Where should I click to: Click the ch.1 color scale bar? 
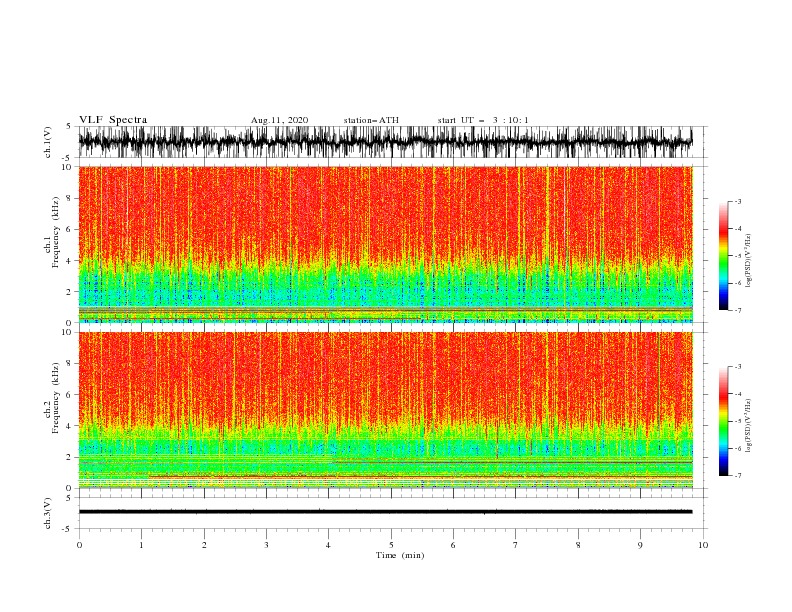[723, 256]
